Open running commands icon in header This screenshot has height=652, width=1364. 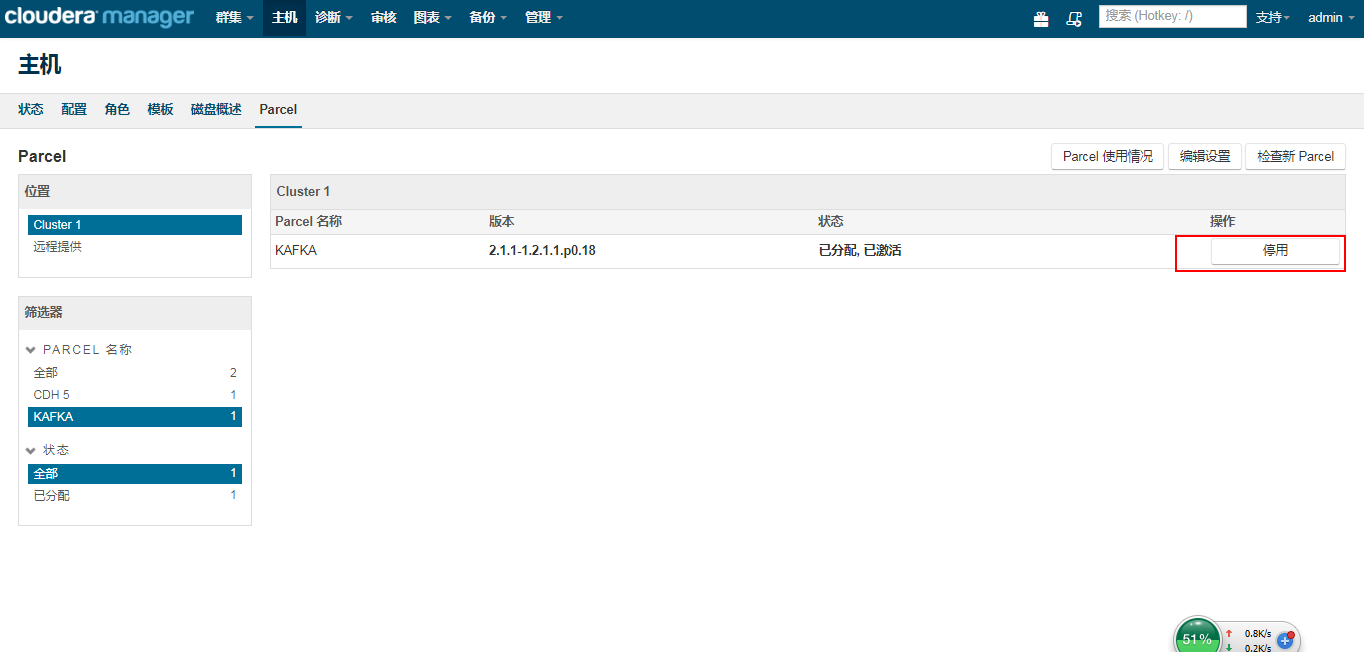click(x=1074, y=18)
